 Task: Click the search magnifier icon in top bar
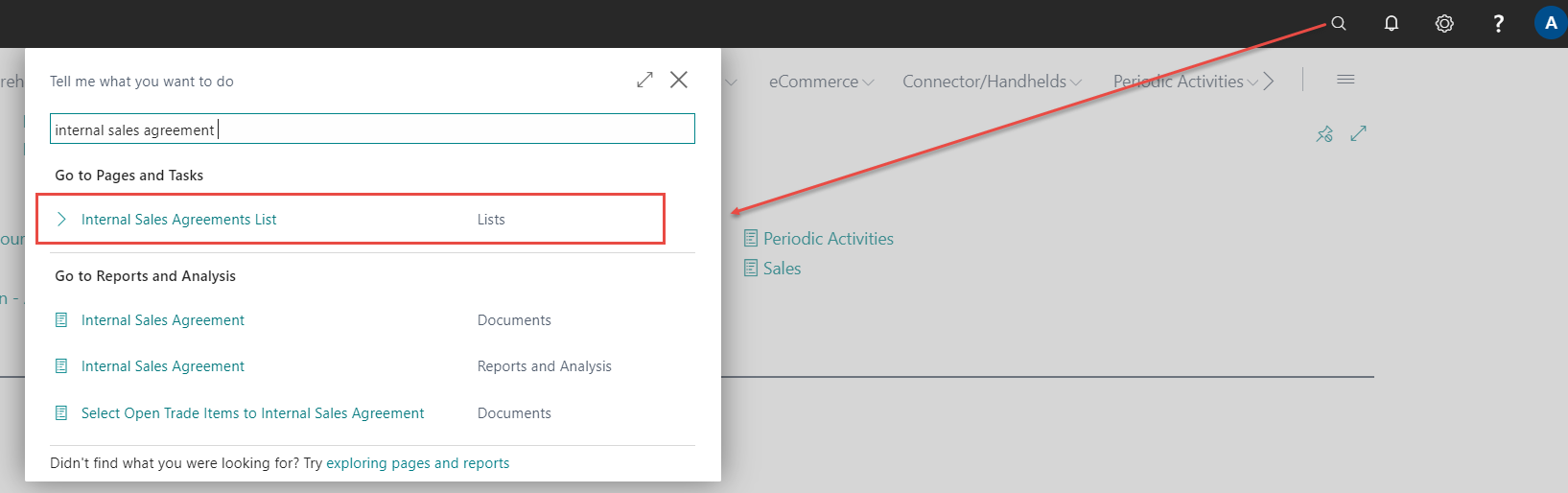point(1339,23)
